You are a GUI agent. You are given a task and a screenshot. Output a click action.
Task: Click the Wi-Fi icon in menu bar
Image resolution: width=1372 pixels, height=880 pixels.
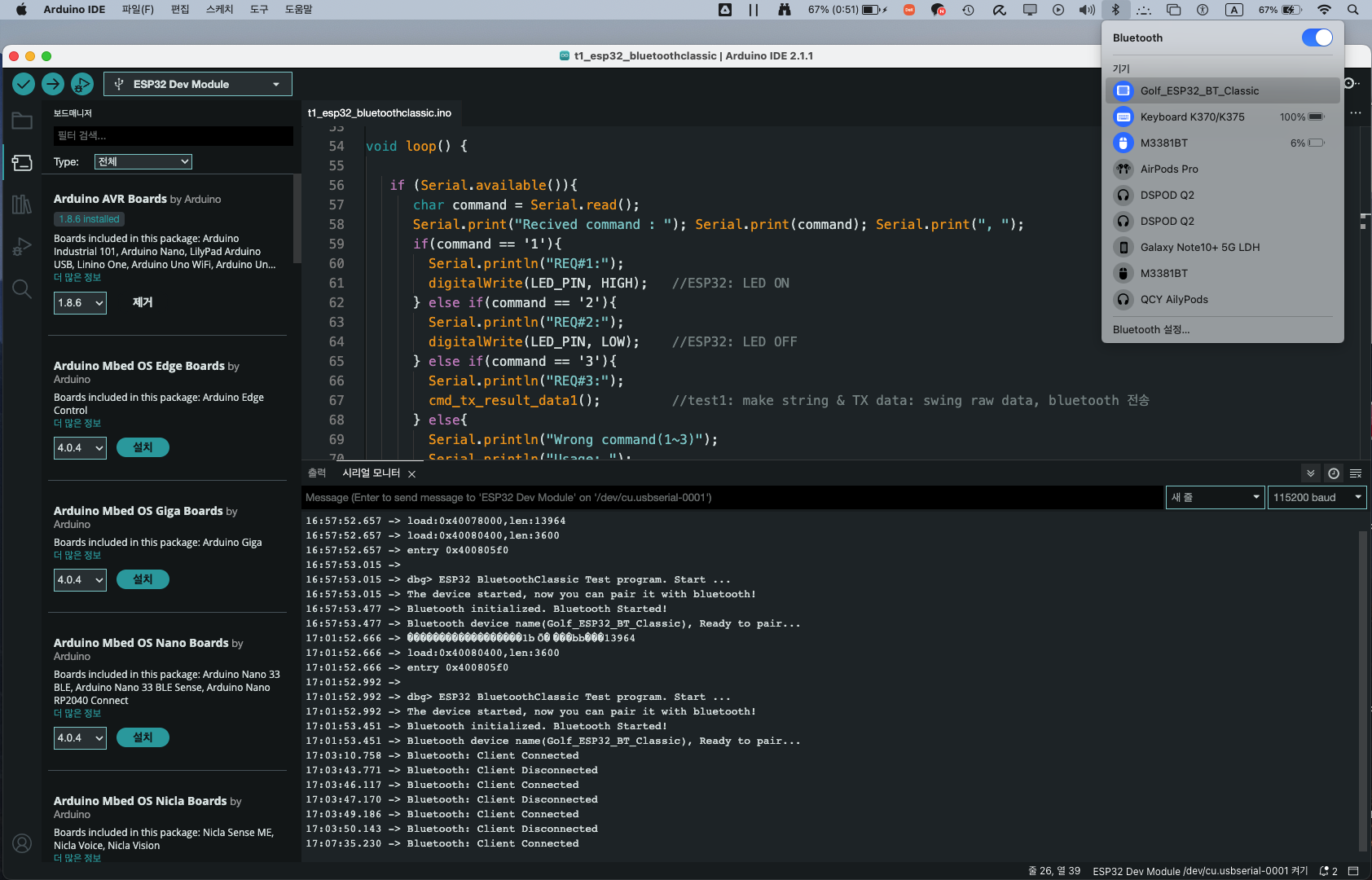pyautogui.click(x=1324, y=10)
